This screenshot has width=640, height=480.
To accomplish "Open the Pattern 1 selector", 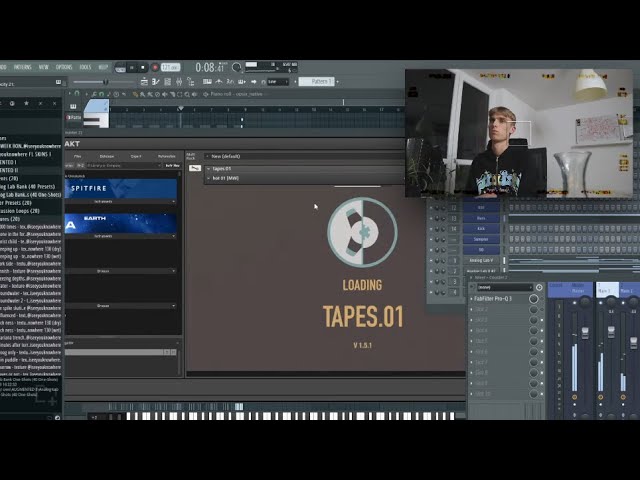I will (317, 82).
